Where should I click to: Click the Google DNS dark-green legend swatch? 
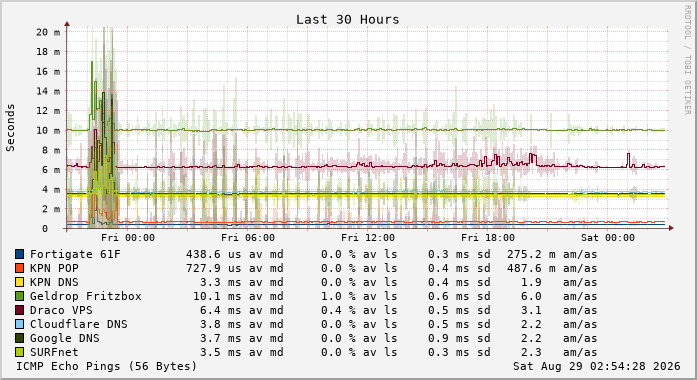click(20, 338)
